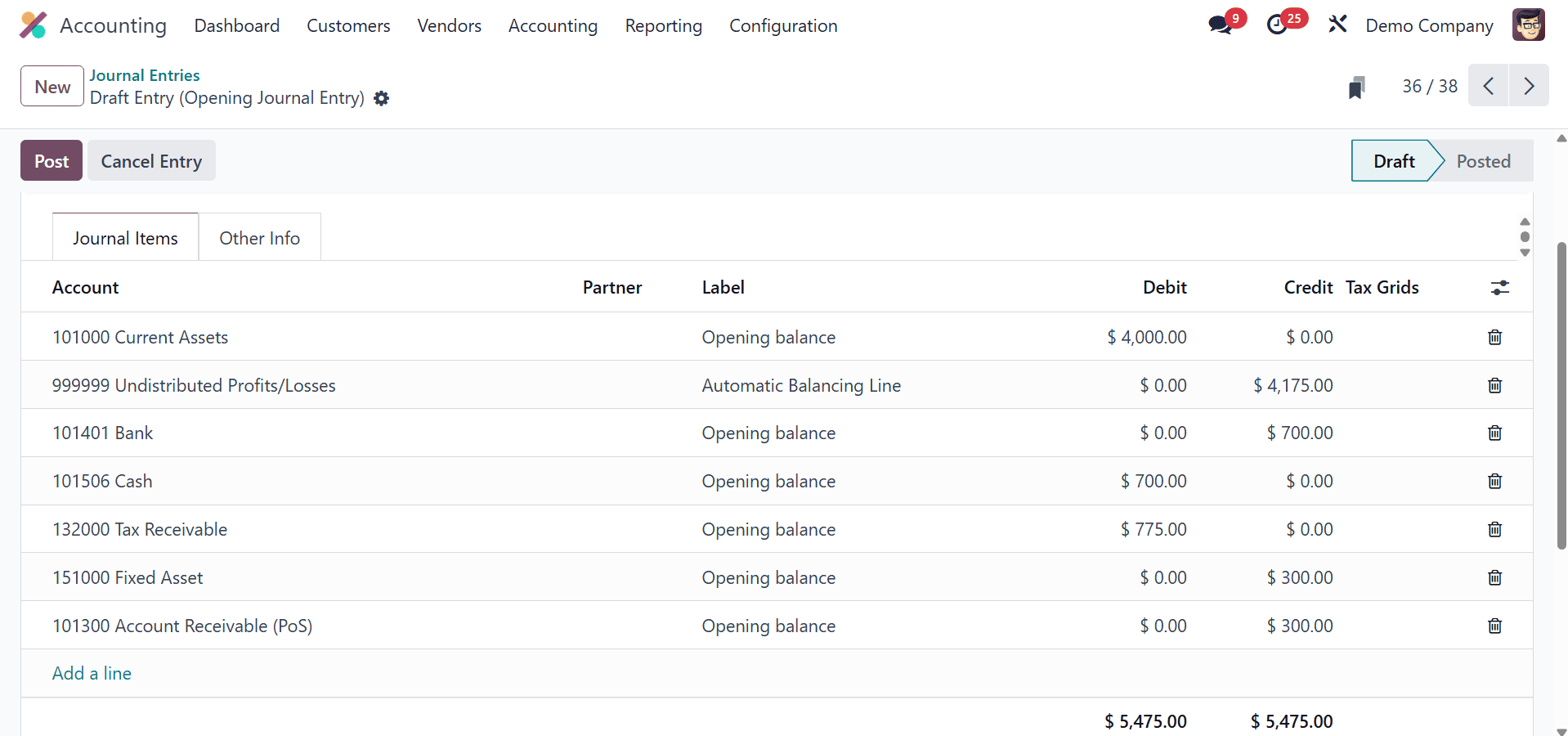The image size is (1568, 736).
Task: Open the Dashboard menu
Action: point(237,26)
